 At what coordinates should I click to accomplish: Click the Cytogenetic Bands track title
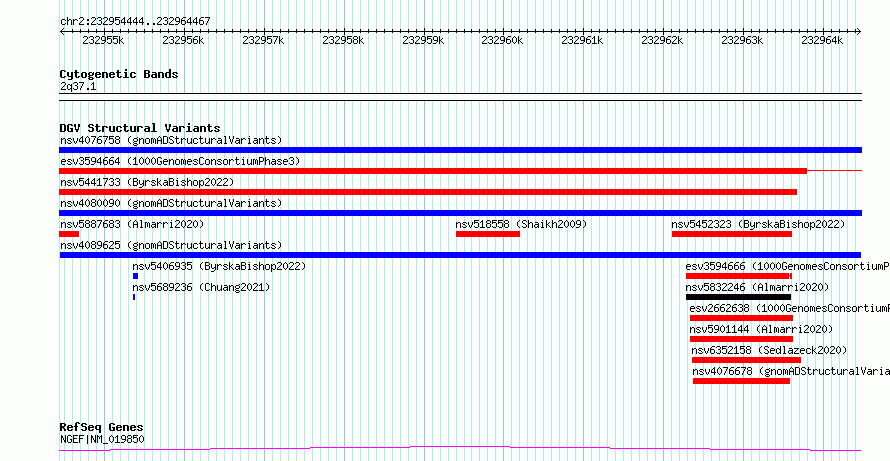[119, 74]
